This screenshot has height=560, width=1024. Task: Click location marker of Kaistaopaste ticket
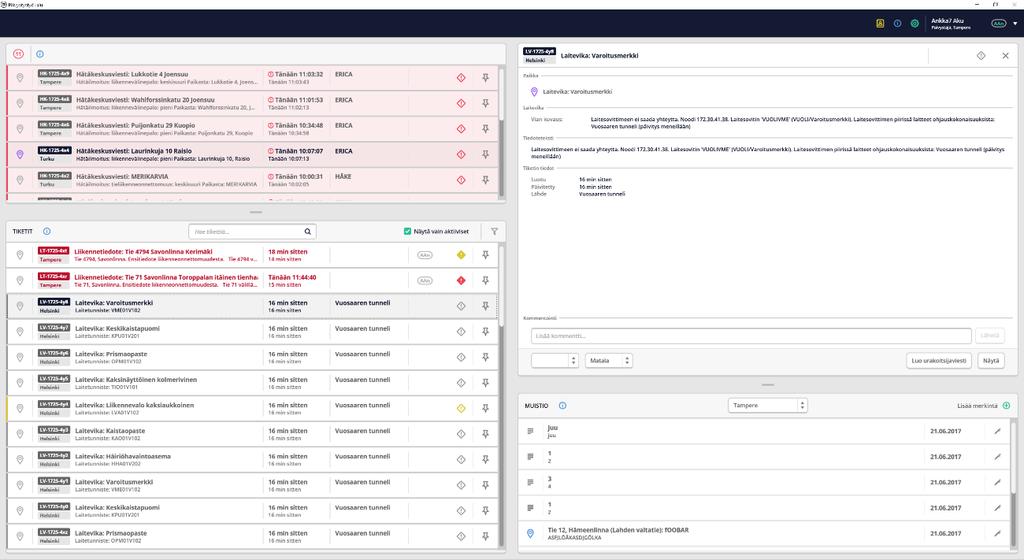tap(20, 434)
